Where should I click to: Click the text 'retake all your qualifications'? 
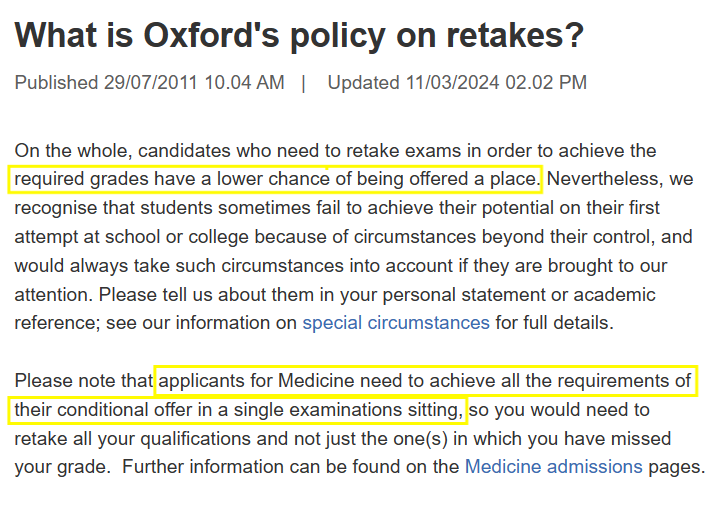coord(130,439)
